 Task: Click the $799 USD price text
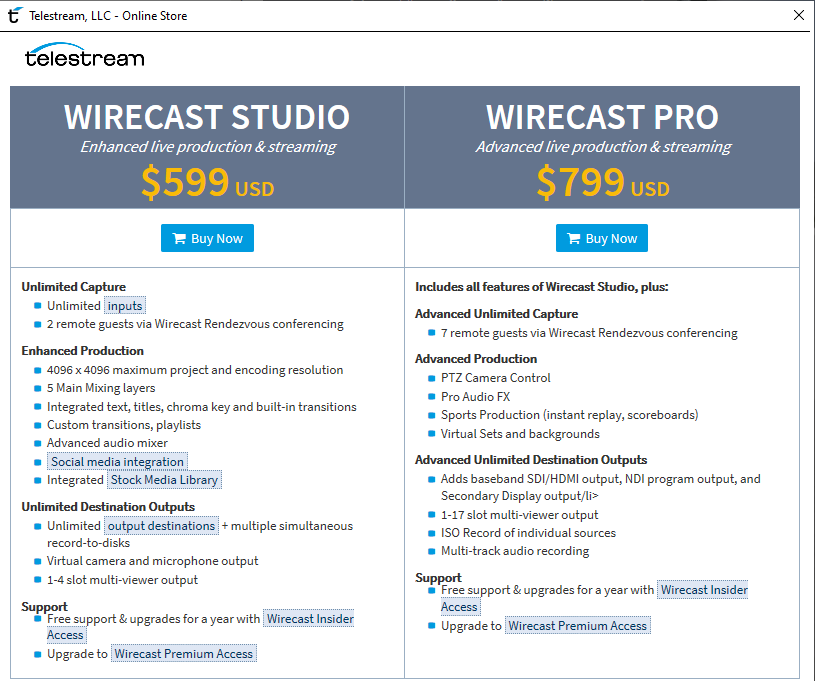tap(603, 182)
